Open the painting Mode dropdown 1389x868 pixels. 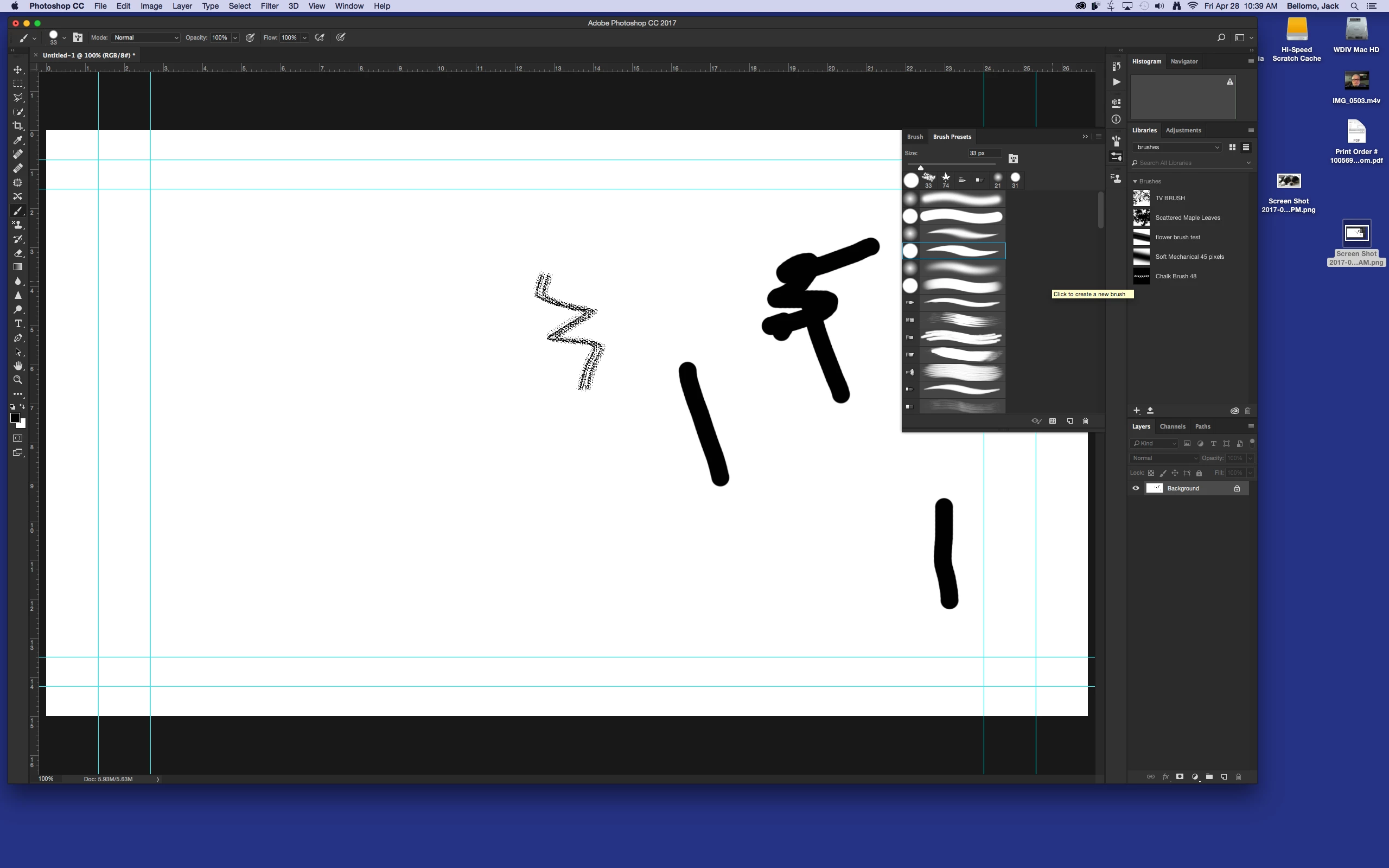(x=145, y=37)
